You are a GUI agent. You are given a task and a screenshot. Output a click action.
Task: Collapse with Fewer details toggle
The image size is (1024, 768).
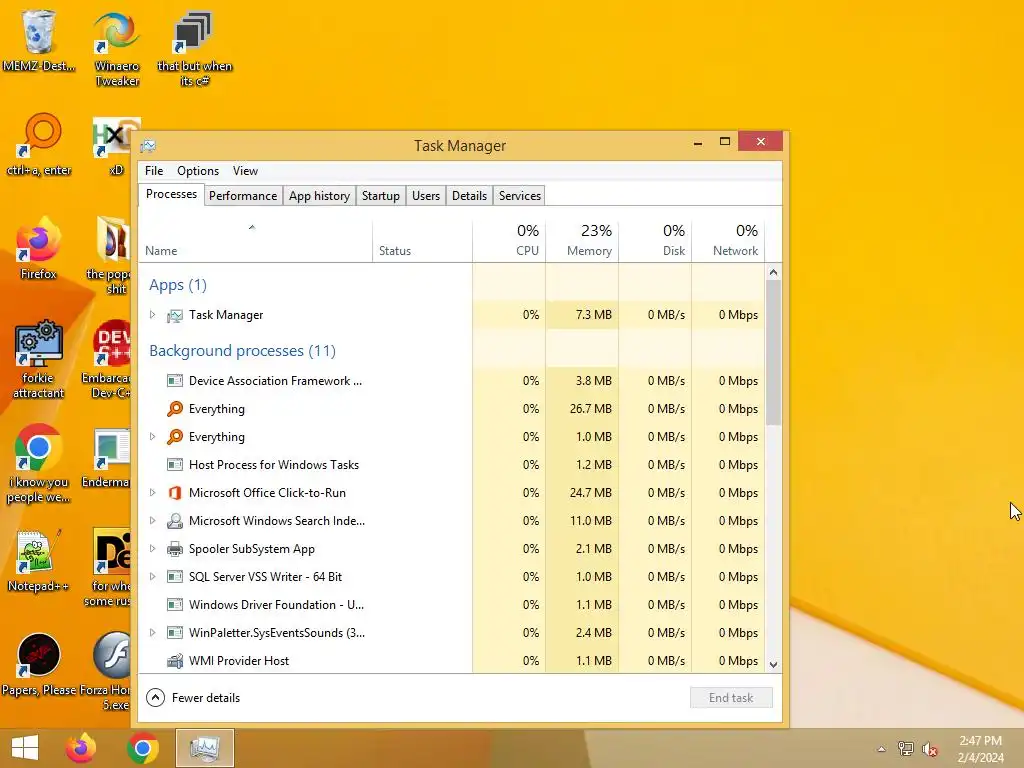193,698
